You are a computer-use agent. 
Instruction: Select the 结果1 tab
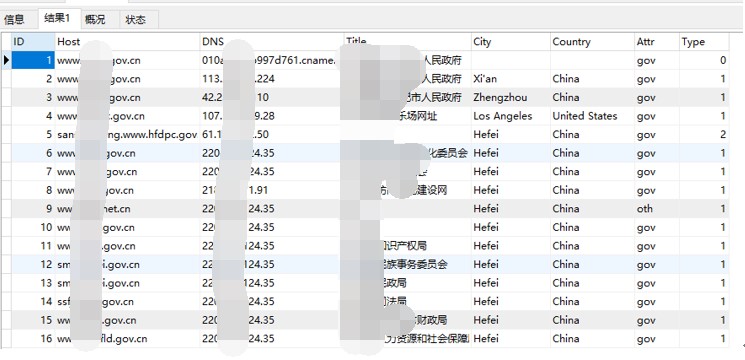tap(58, 19)
